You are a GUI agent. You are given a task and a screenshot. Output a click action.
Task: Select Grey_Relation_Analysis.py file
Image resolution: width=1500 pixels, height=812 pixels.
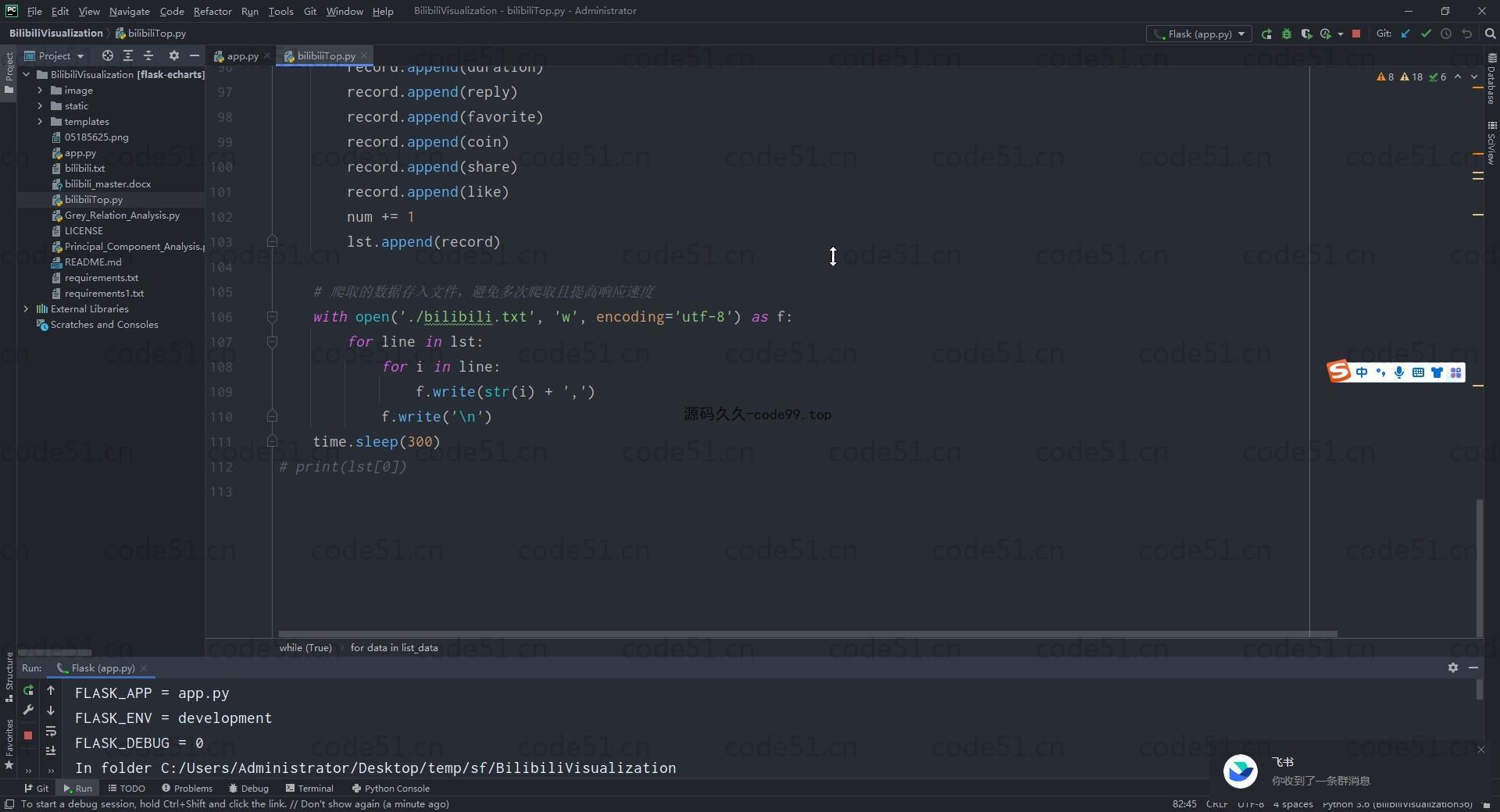point(122,215)
